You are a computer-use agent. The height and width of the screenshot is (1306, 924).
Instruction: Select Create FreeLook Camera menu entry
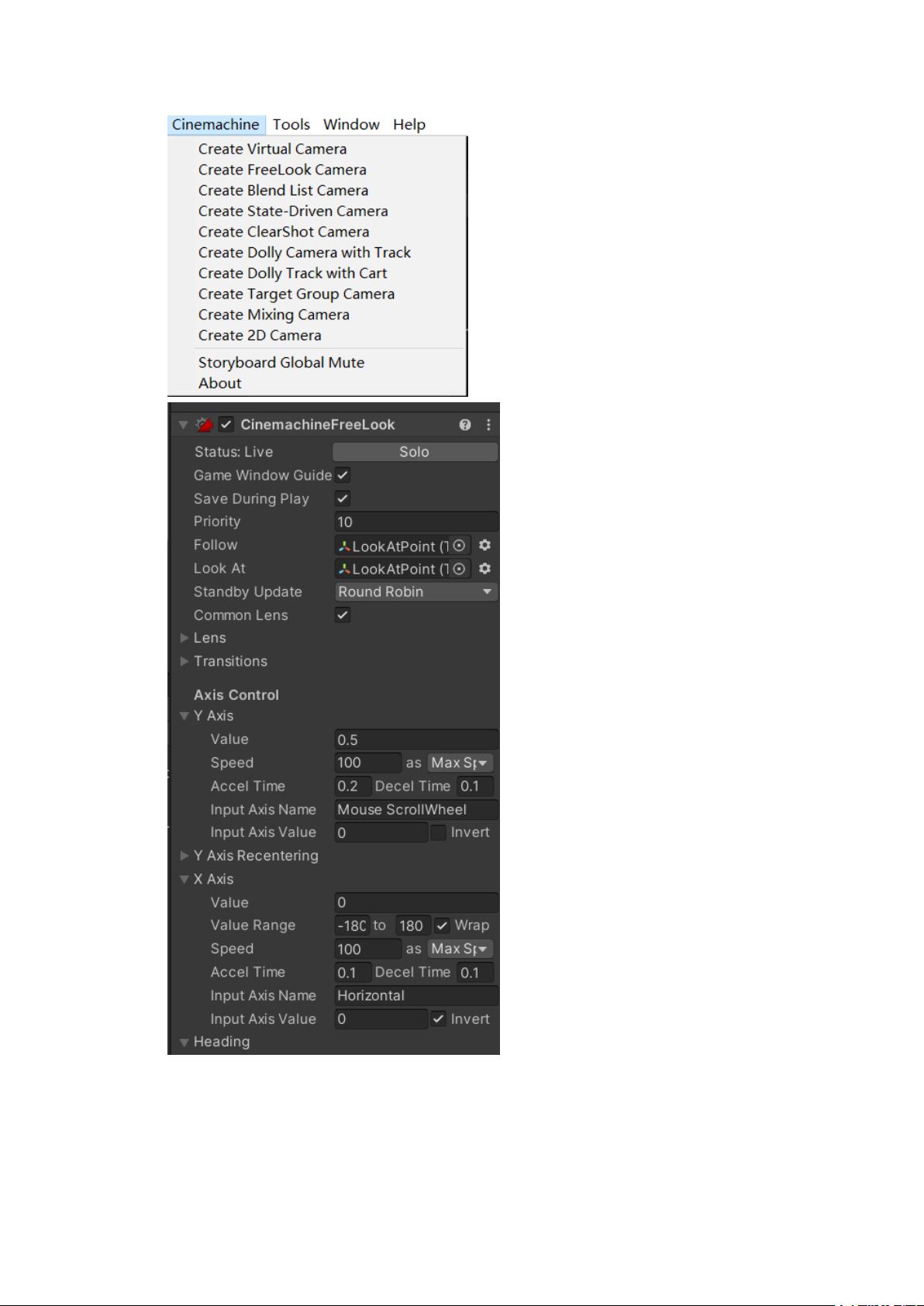(282, 170)
